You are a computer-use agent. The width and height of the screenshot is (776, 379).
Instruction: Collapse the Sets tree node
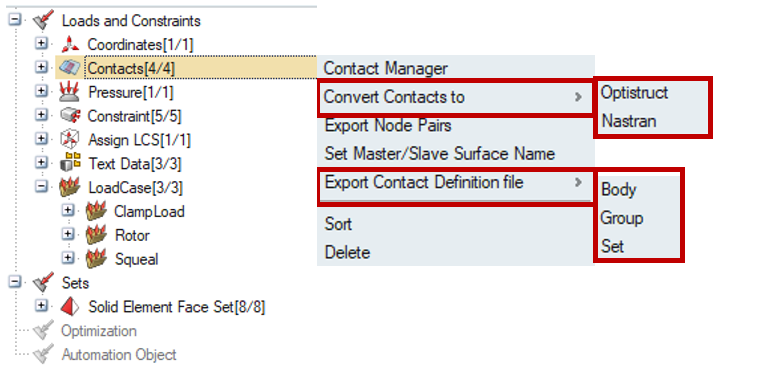tap(16, 282)
